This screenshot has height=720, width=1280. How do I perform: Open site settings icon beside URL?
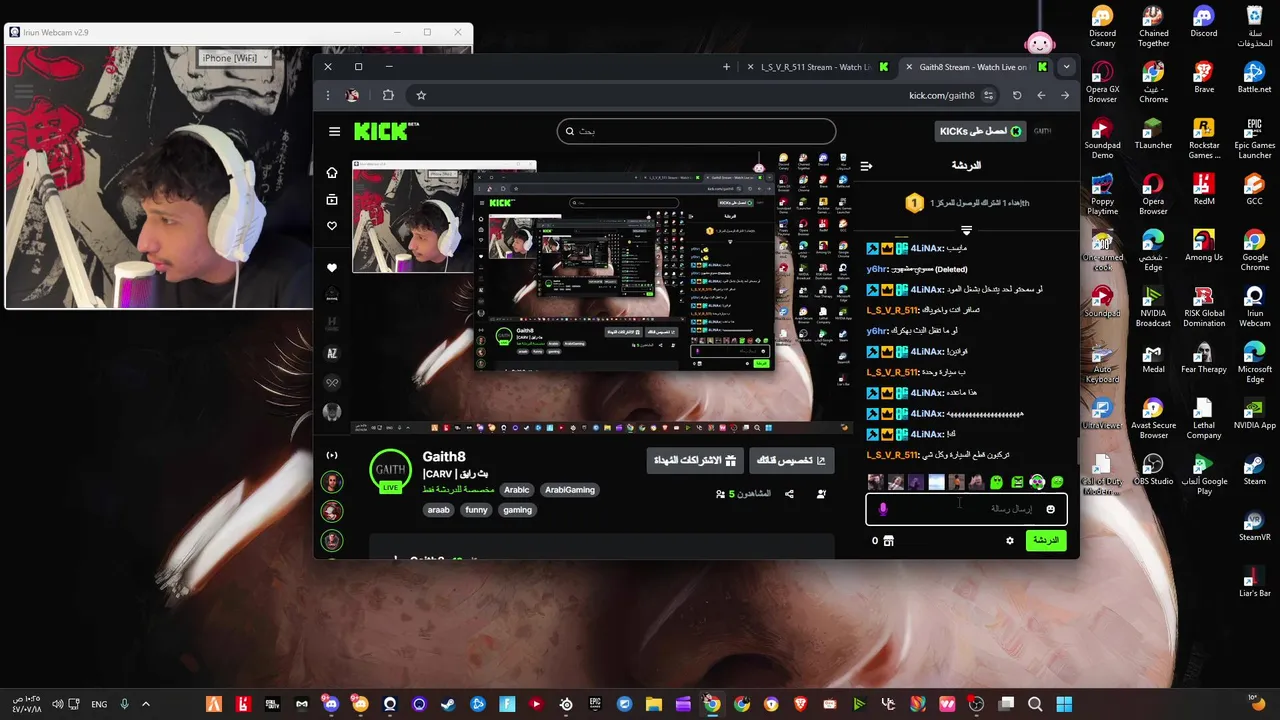pos(989,95)
